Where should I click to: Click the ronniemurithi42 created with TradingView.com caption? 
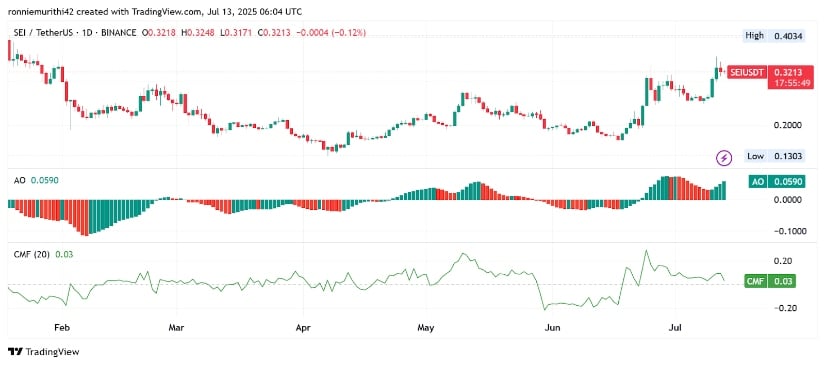click(155, 11)
